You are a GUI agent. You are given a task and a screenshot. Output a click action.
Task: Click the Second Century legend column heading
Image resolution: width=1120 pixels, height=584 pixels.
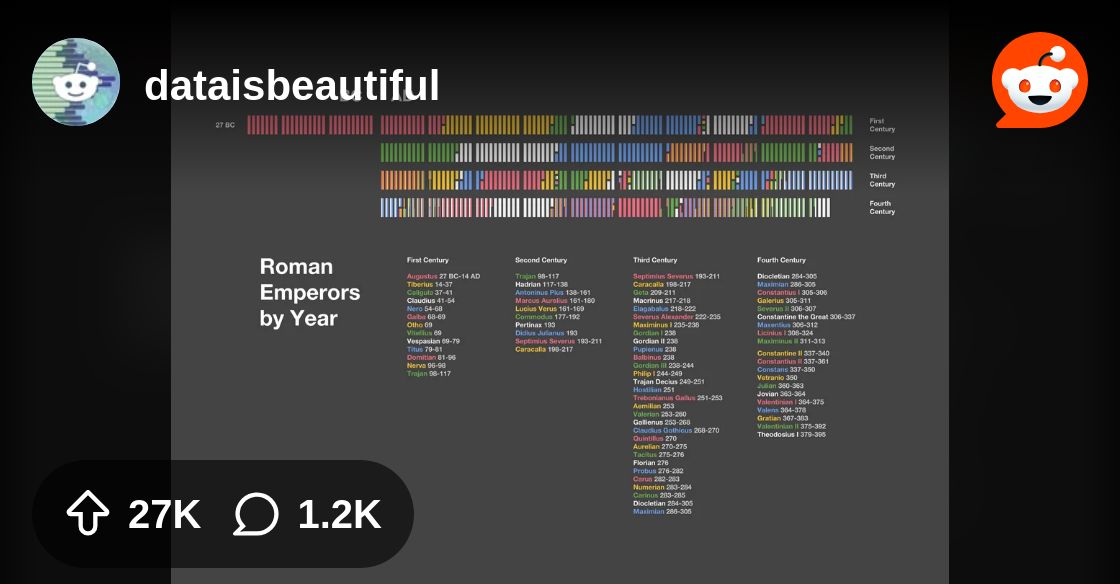(541, 260)
